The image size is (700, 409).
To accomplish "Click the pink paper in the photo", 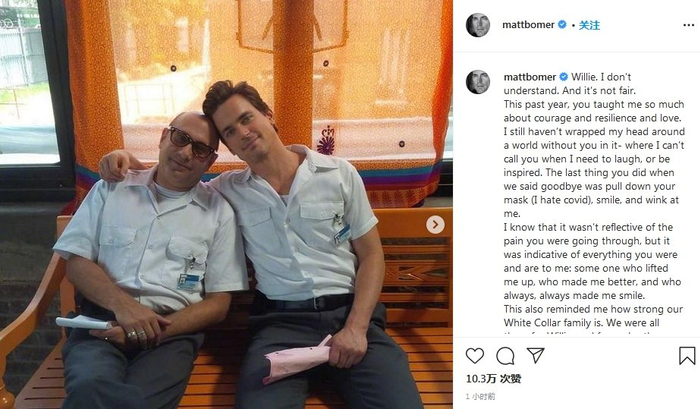I will tap(297, 360).
